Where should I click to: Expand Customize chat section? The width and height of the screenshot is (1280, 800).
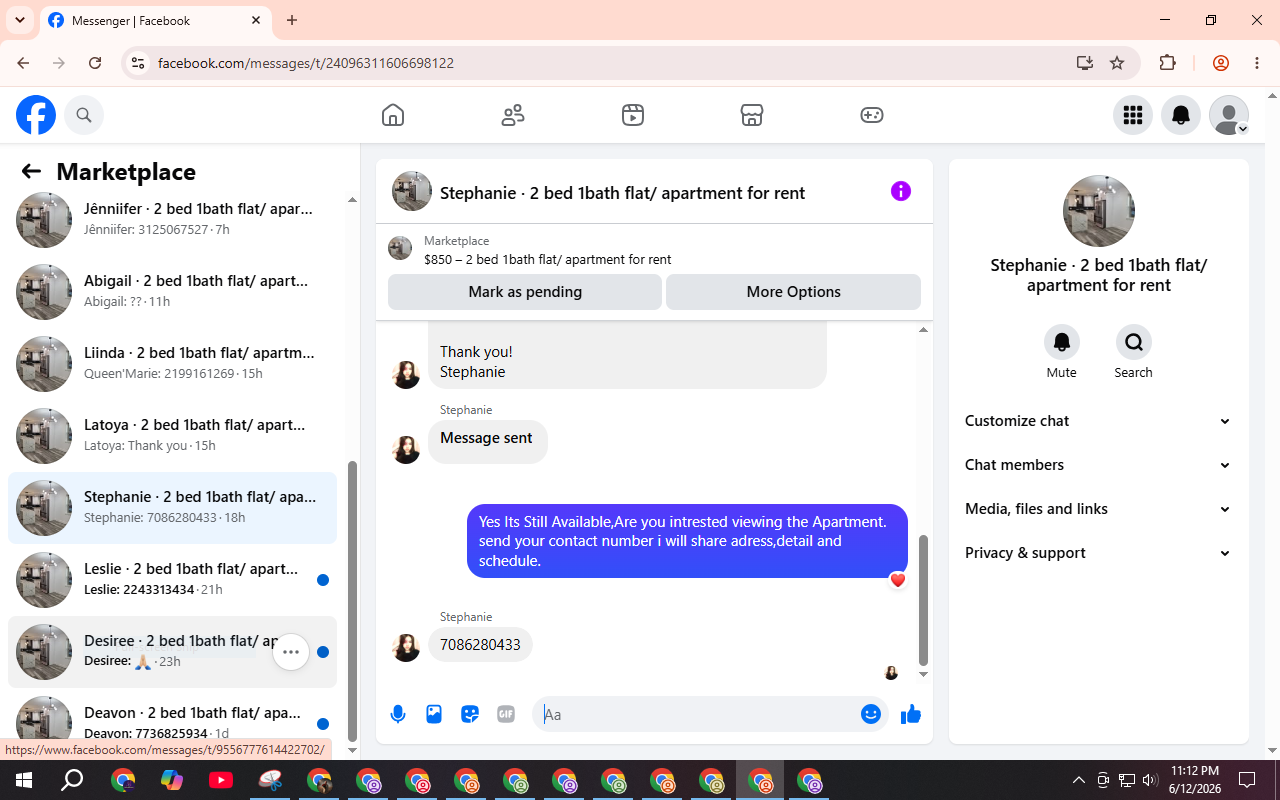coord(1098,421)
